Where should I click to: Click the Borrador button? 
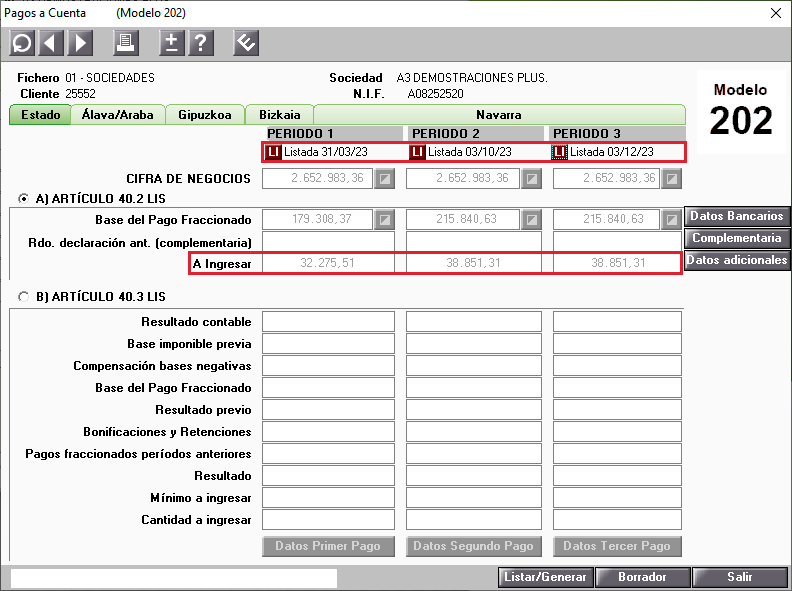coord(642,577)
